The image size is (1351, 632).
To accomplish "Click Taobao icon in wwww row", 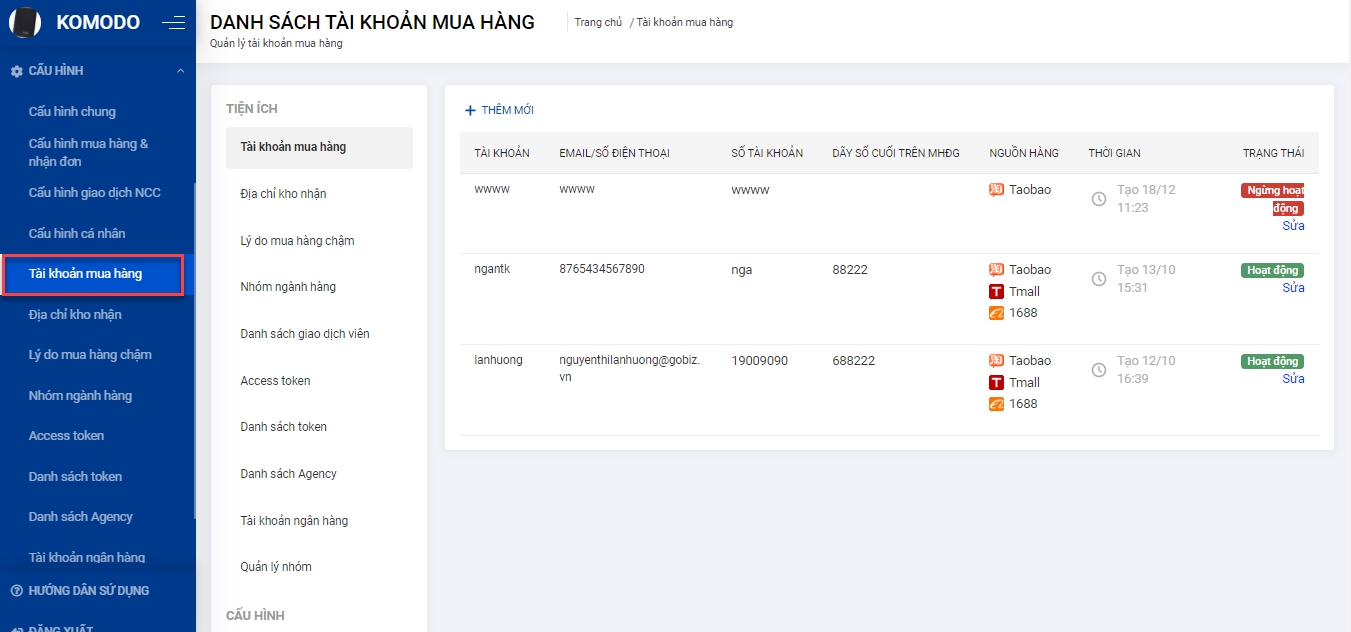I will tap(996, 190).
